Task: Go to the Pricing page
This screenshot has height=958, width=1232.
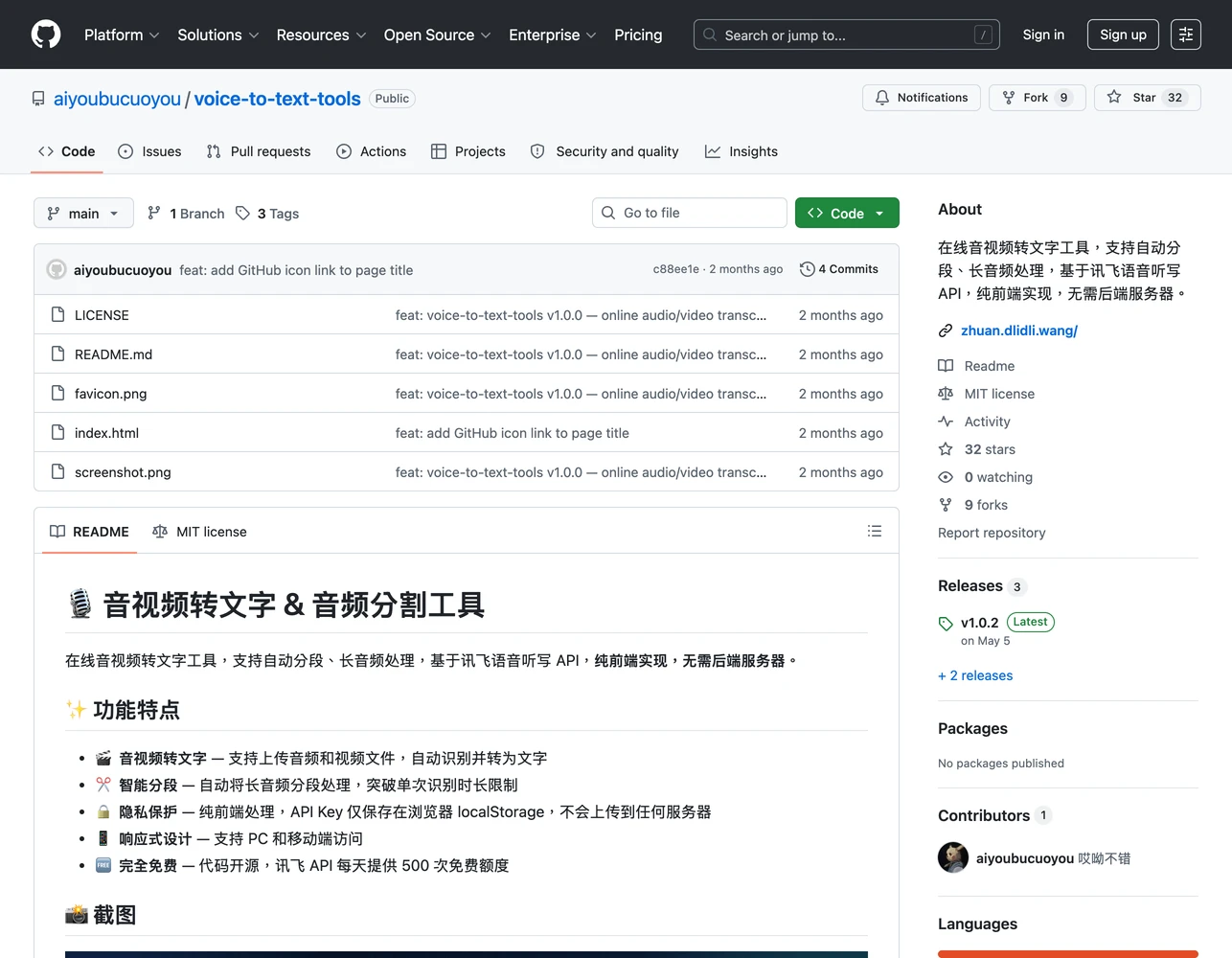Action: point(638,34)
